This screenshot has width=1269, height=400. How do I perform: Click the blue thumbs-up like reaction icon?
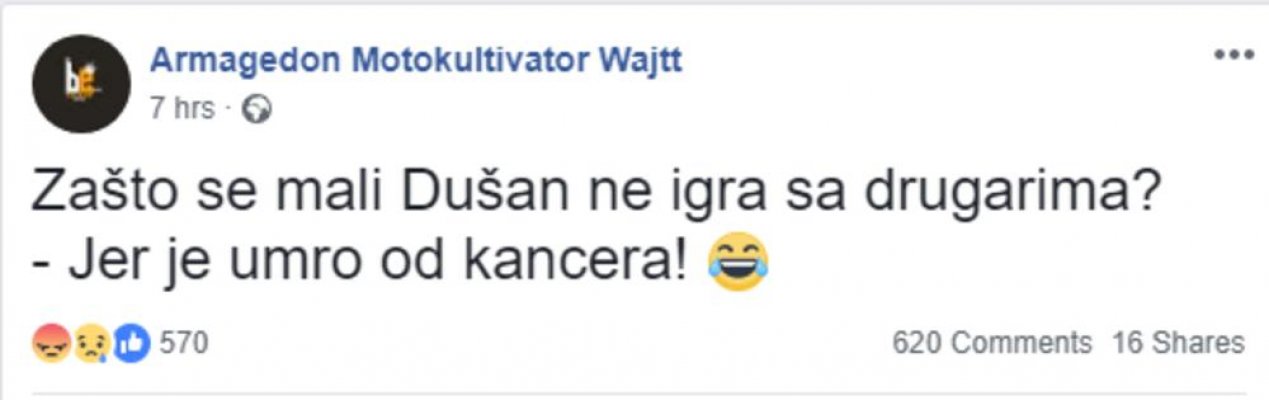click(x=131, y=344)
